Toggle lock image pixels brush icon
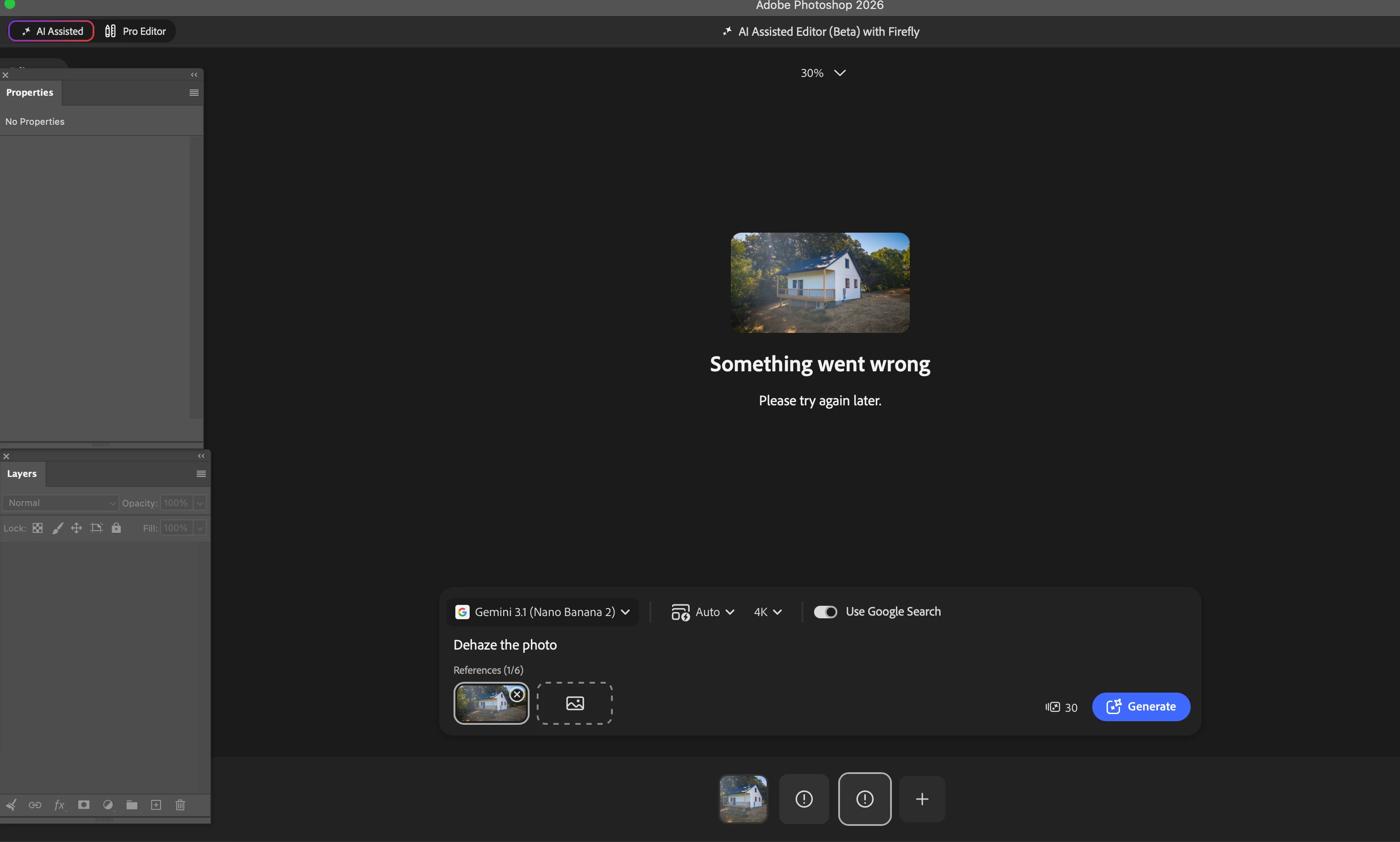This screenshot has width=1400, height=842. pyautogui.click(x=57, y=527)
